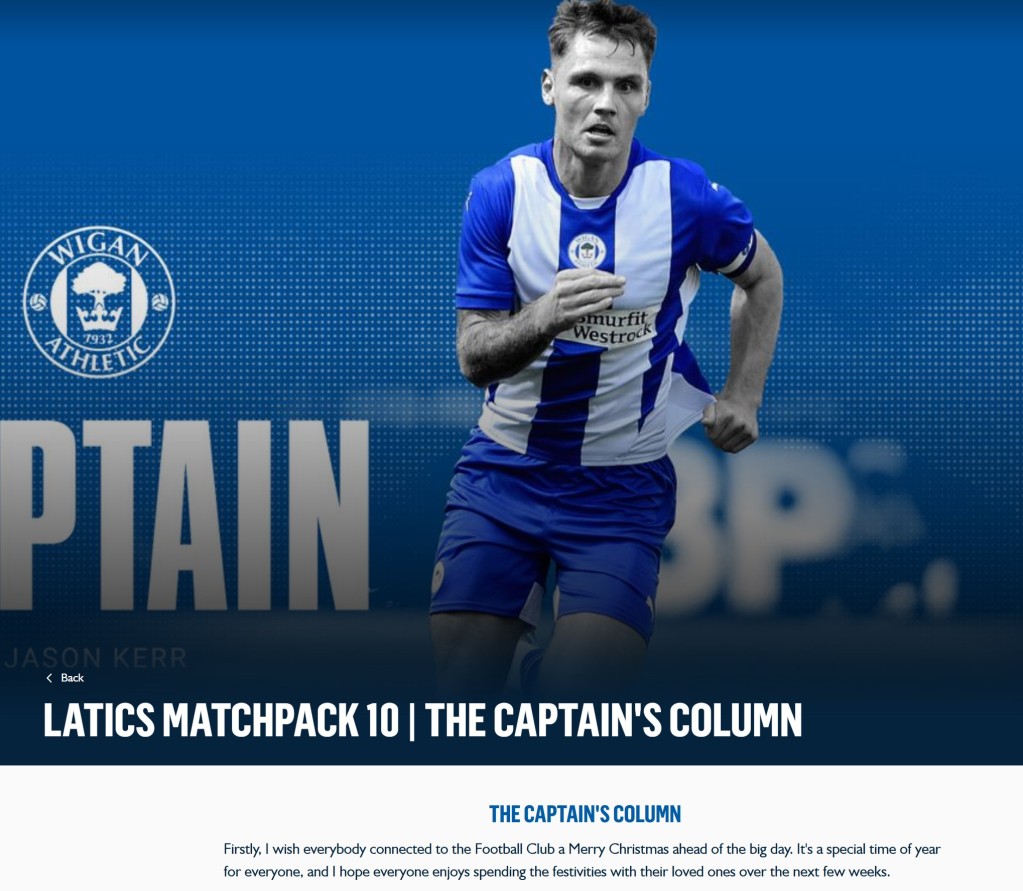Click the Smurfit Westrock sponsor logo
Viewport: 1023px width, 891px height.
point(611,327)
